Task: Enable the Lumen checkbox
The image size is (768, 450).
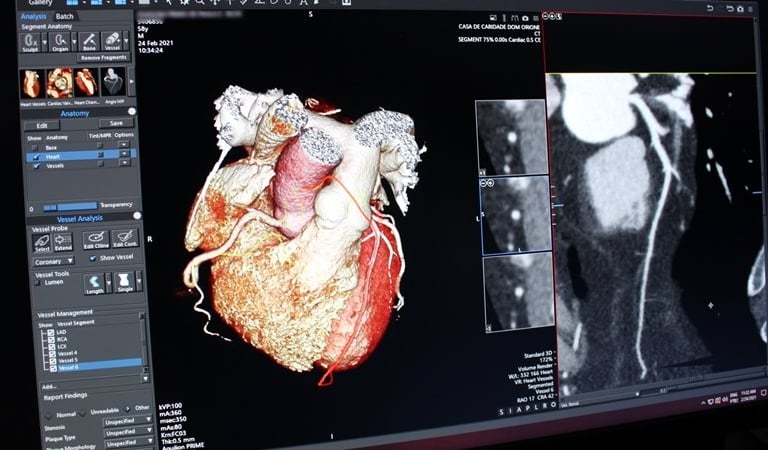Action: [x=38, y=284]
